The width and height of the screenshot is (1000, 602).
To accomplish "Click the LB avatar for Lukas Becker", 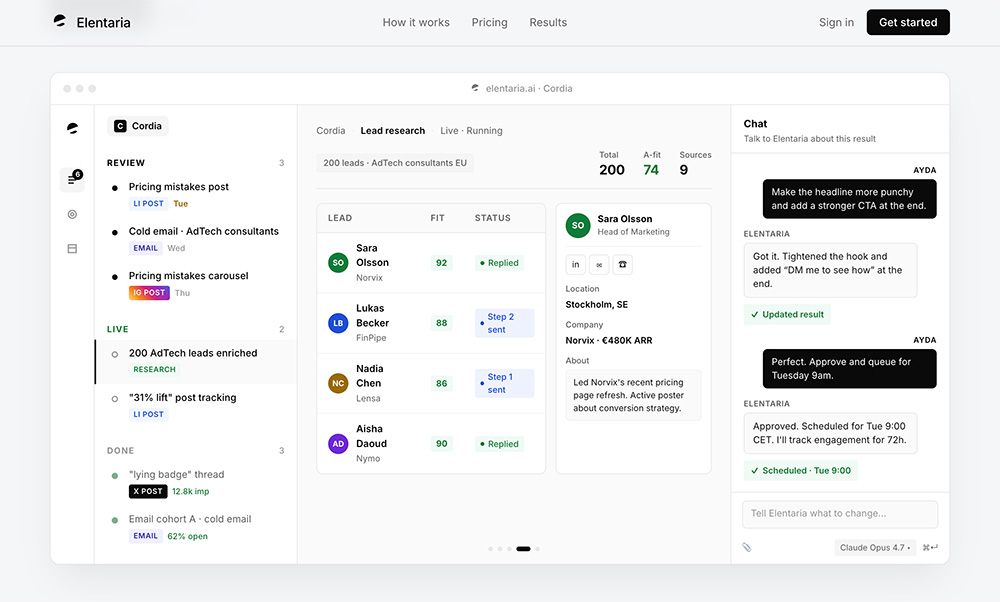I will tap(338, 323).
